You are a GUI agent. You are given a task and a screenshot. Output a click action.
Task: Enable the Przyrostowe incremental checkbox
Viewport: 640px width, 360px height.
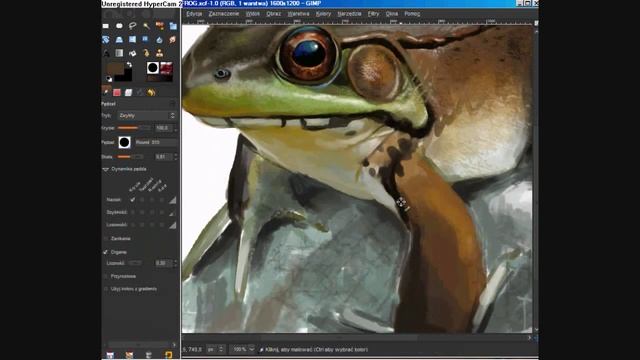tap(106, 276)
